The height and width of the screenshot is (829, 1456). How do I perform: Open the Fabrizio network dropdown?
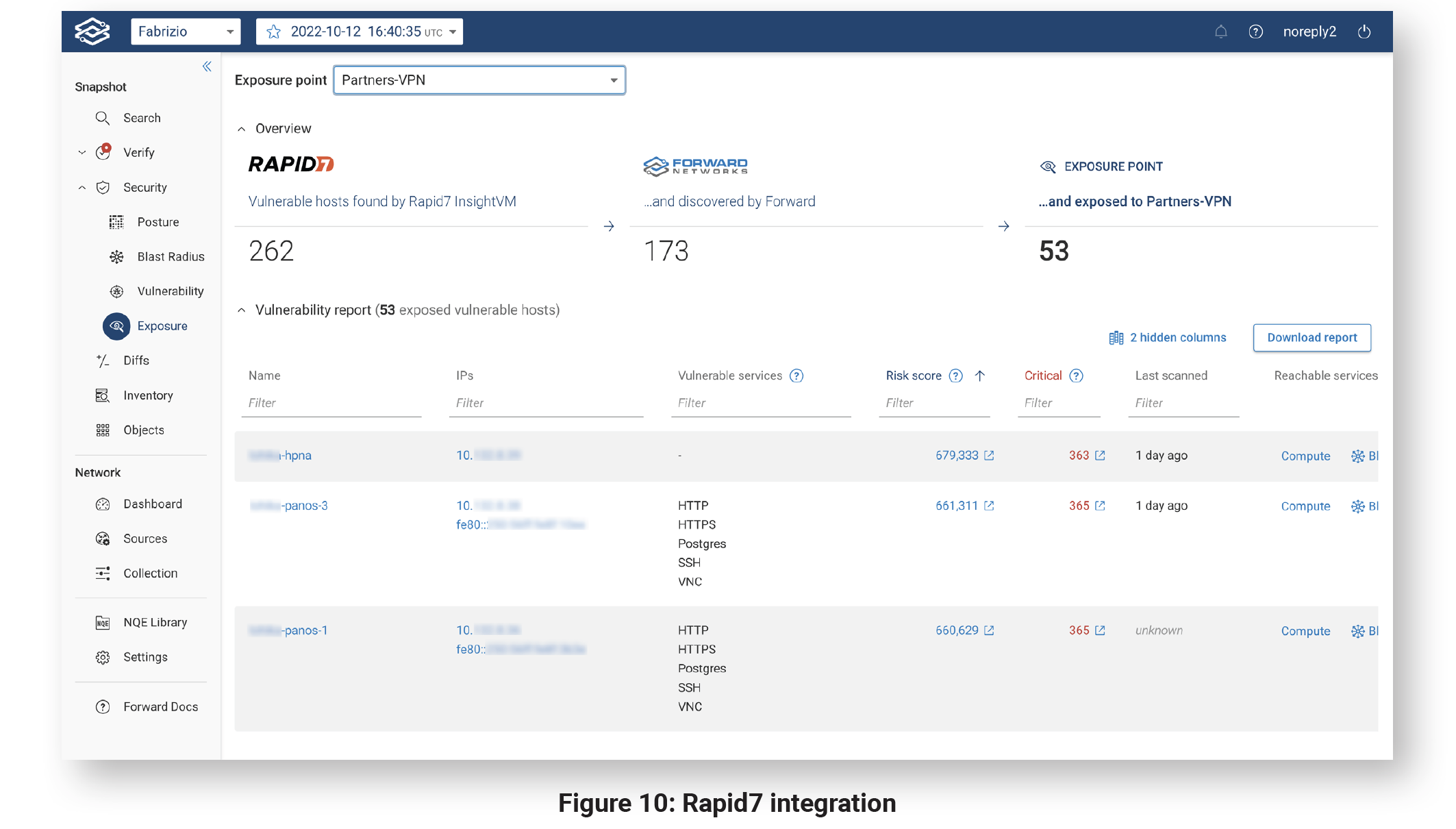tap(186, 32)
